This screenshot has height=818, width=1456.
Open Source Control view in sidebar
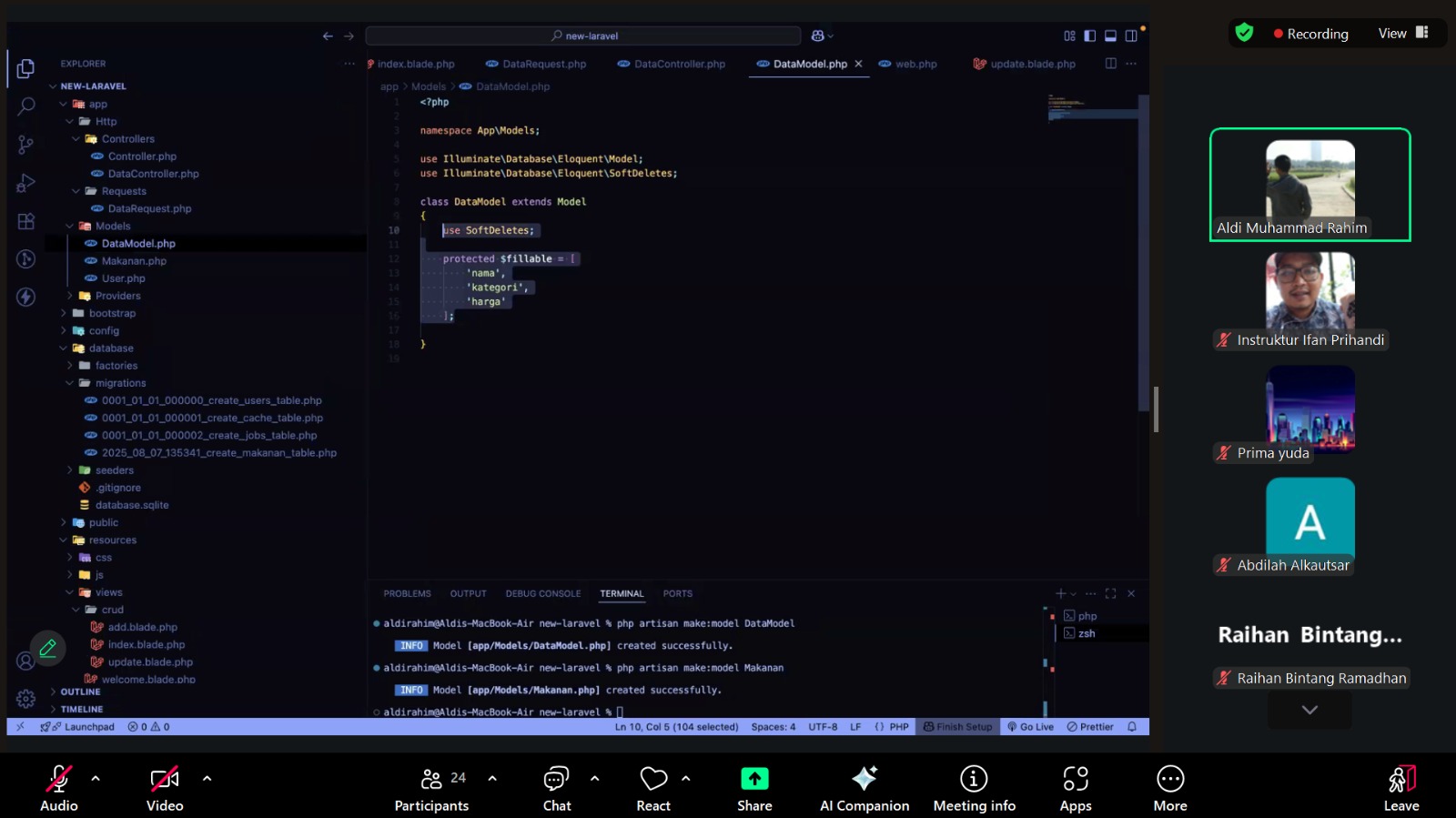coord(26,145)
